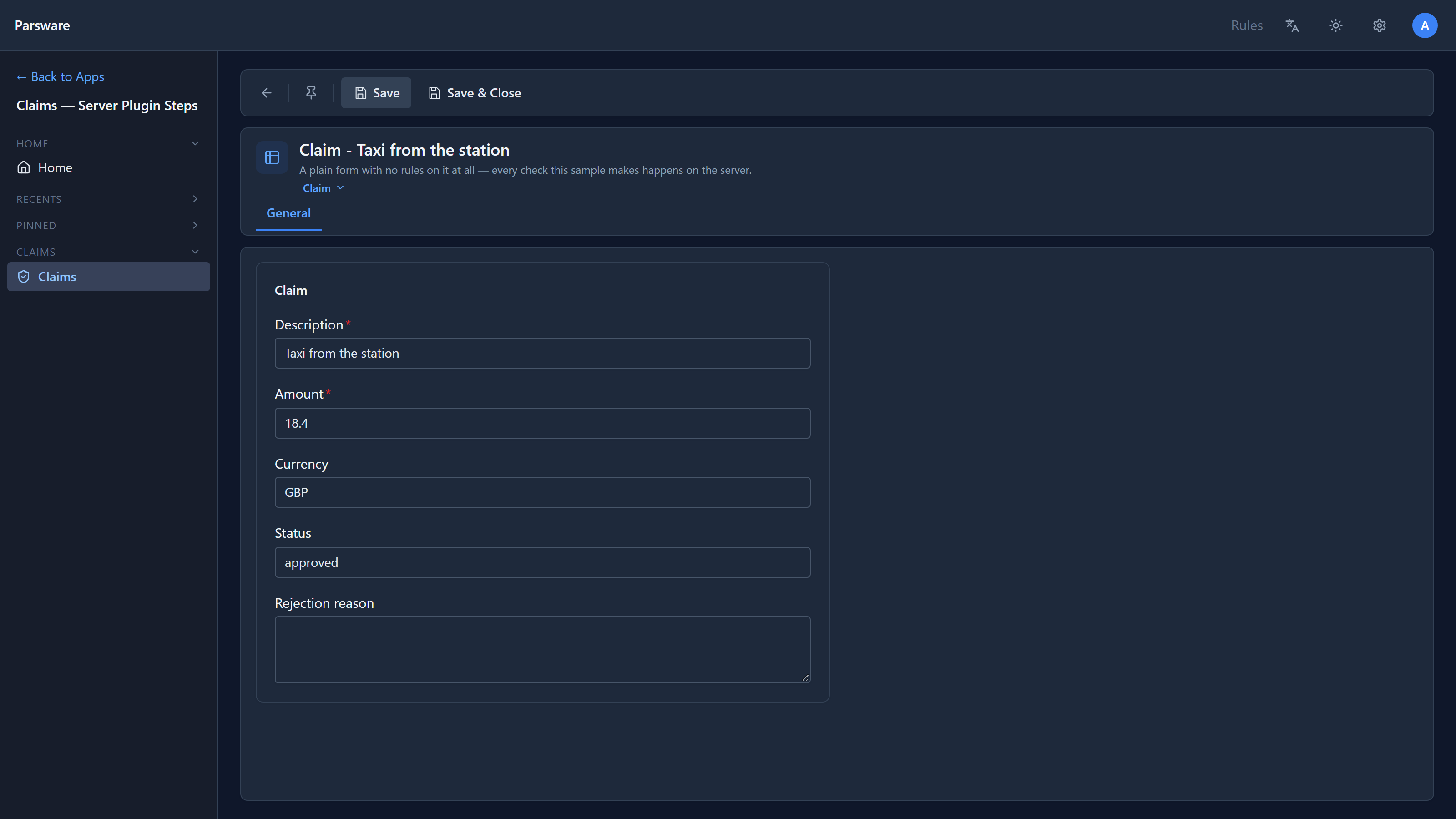Open the user avatar A menu
1456x819 pixels.
pyautogui.click(x=1424, y=25)
